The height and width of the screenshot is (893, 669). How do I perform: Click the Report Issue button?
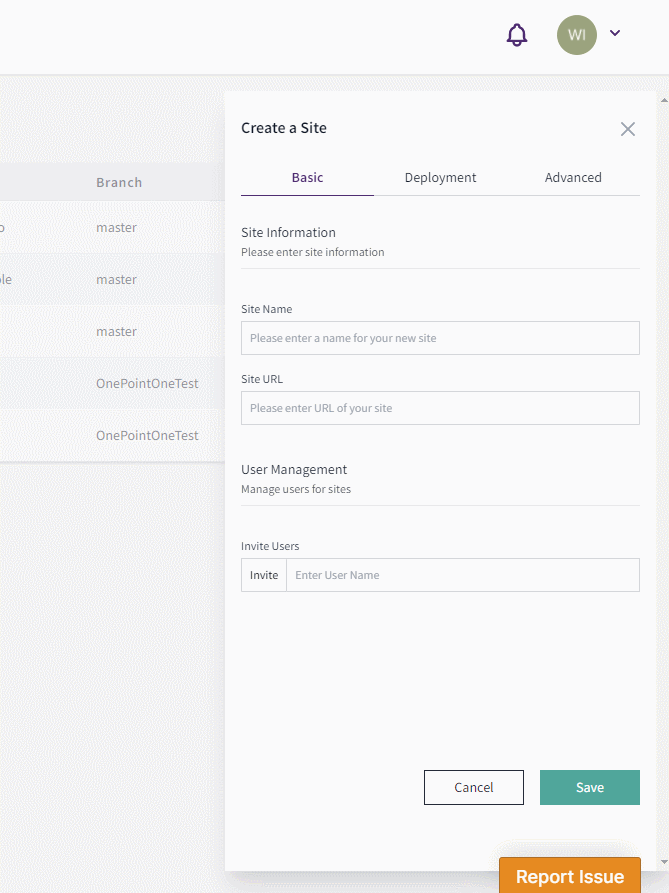(x=570, y=876)
